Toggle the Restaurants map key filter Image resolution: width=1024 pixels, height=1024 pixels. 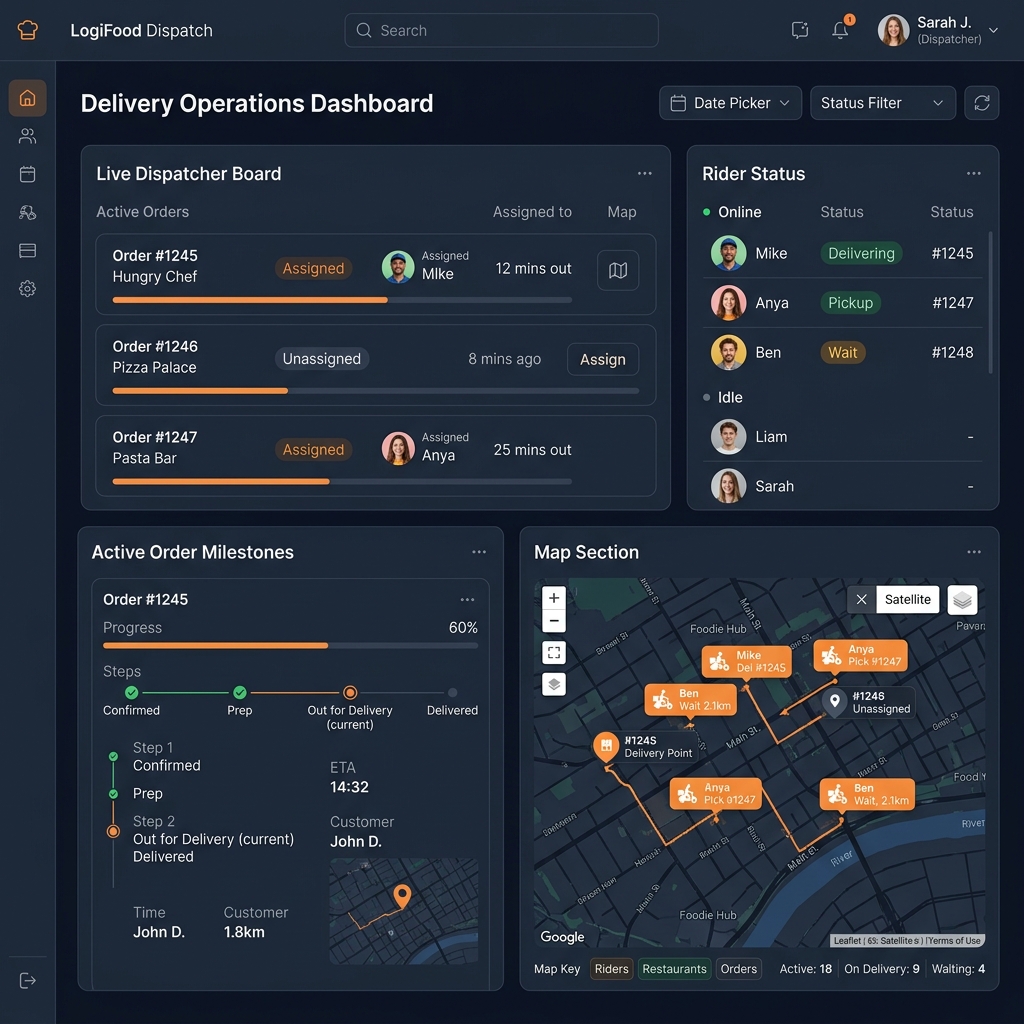tap(675, 968)
